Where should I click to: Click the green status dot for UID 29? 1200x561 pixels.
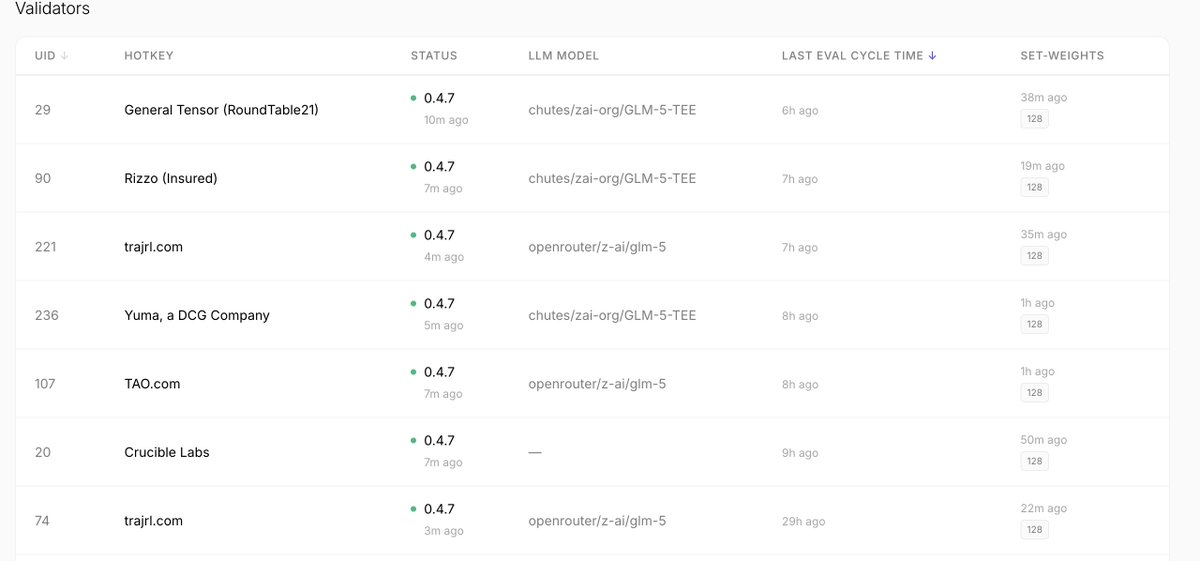pyautogui.click(x=414, y=98)
